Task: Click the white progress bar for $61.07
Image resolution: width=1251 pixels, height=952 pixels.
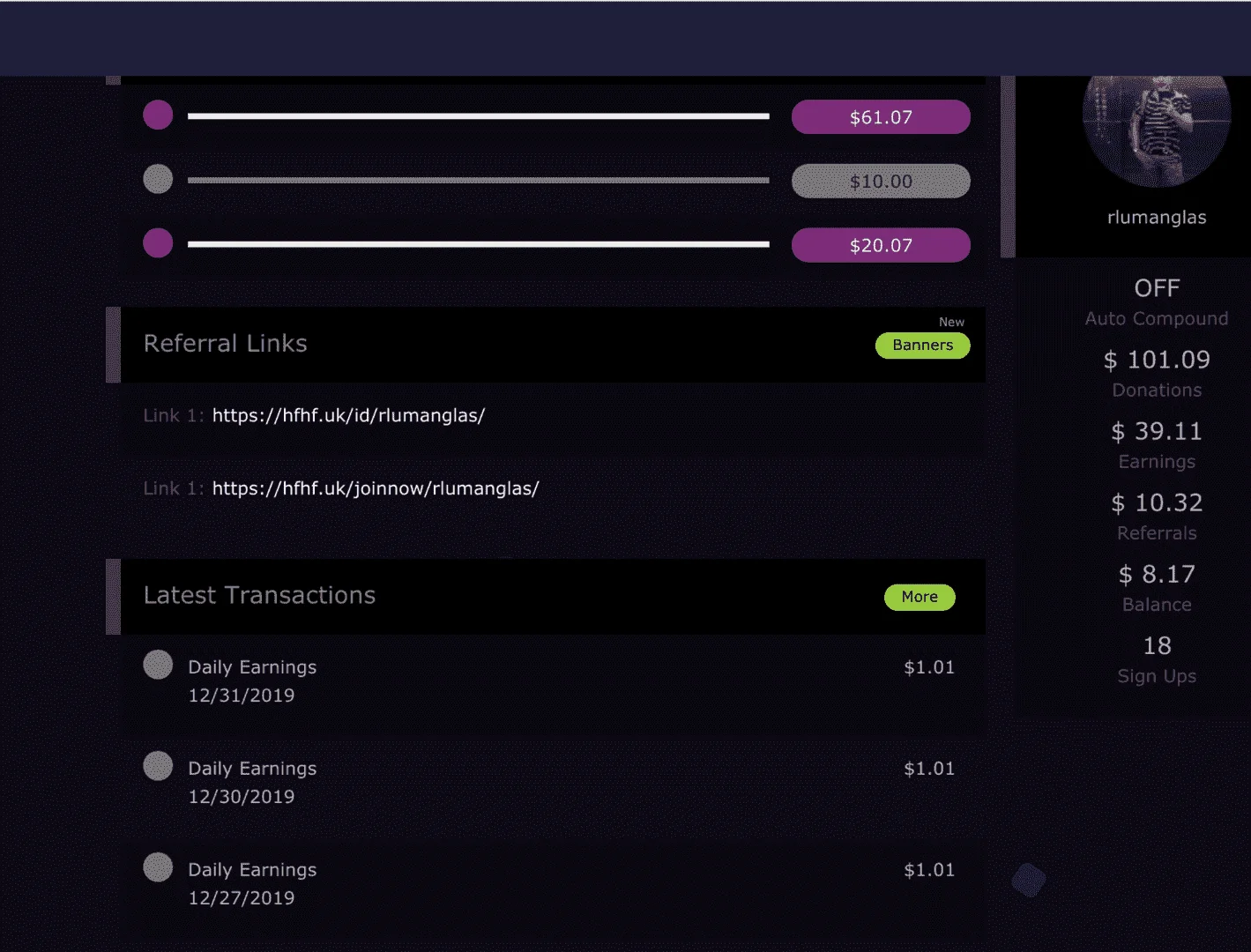Action: (478, 116)
